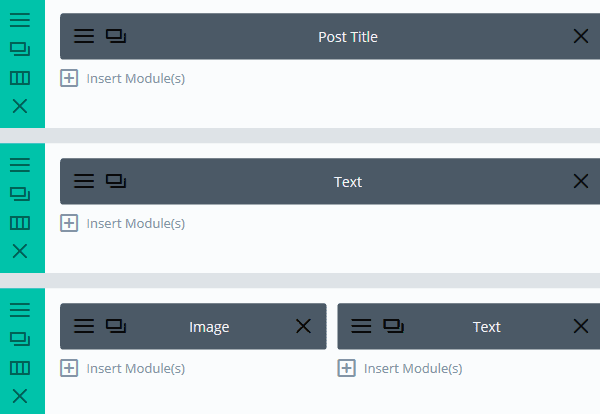Screen dimensions: 600x414
Task: Open first row settings hamburger icon
Action: [20, 20]
